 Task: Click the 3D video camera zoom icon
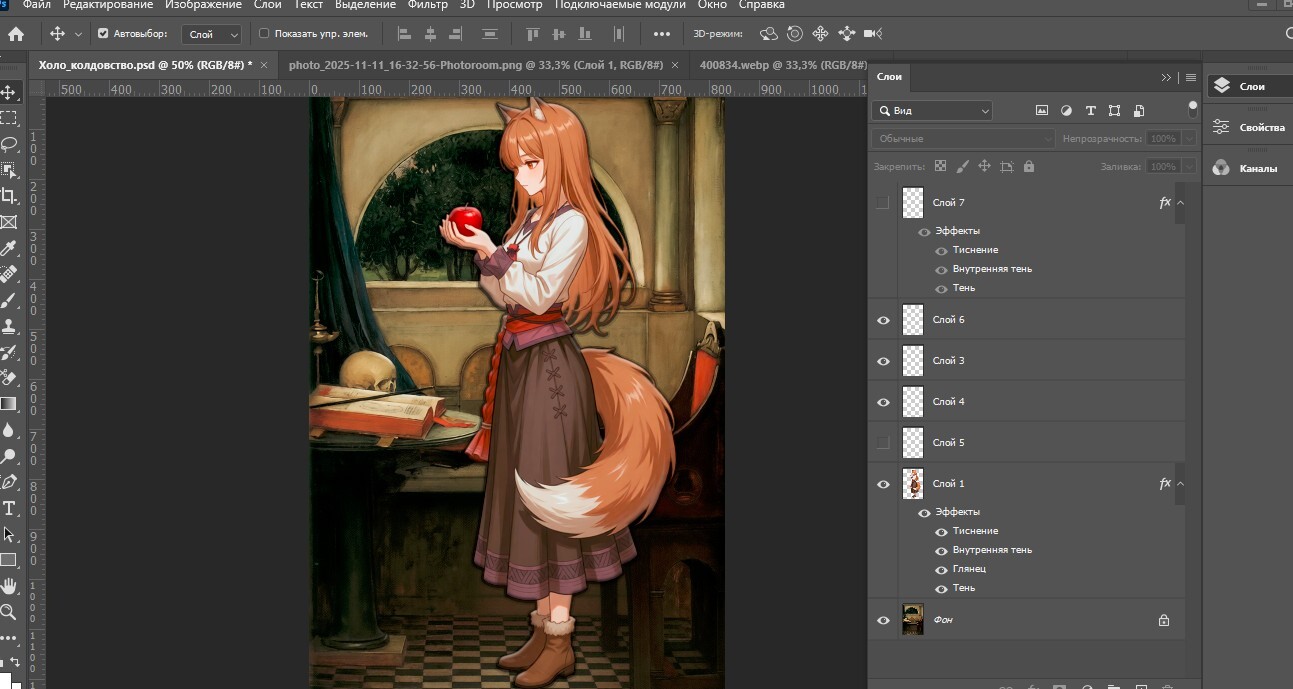click(873, 33)
